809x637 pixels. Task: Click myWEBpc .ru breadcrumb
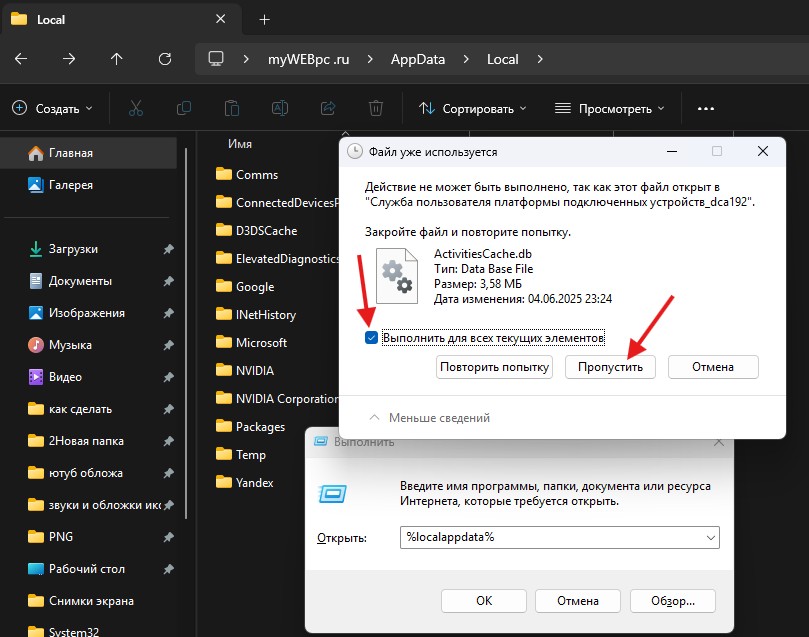point(309,59)
